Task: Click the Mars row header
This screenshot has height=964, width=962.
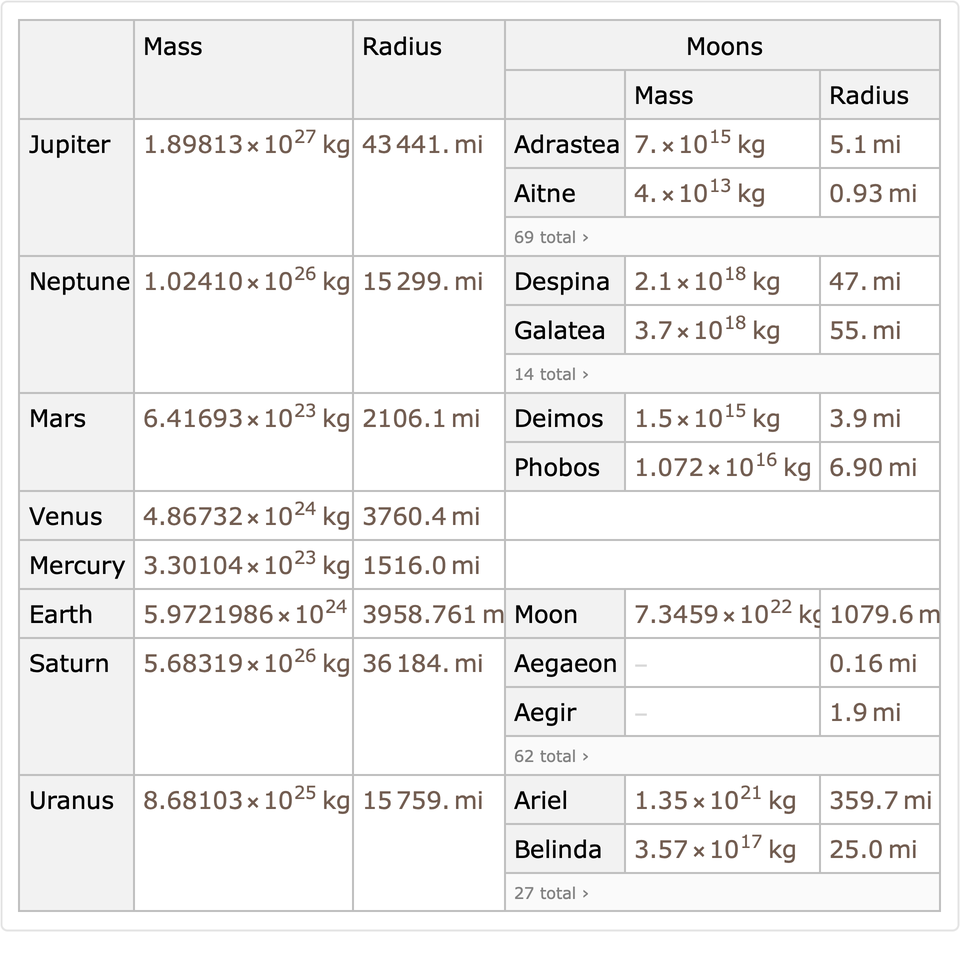Action: (58, 419)
